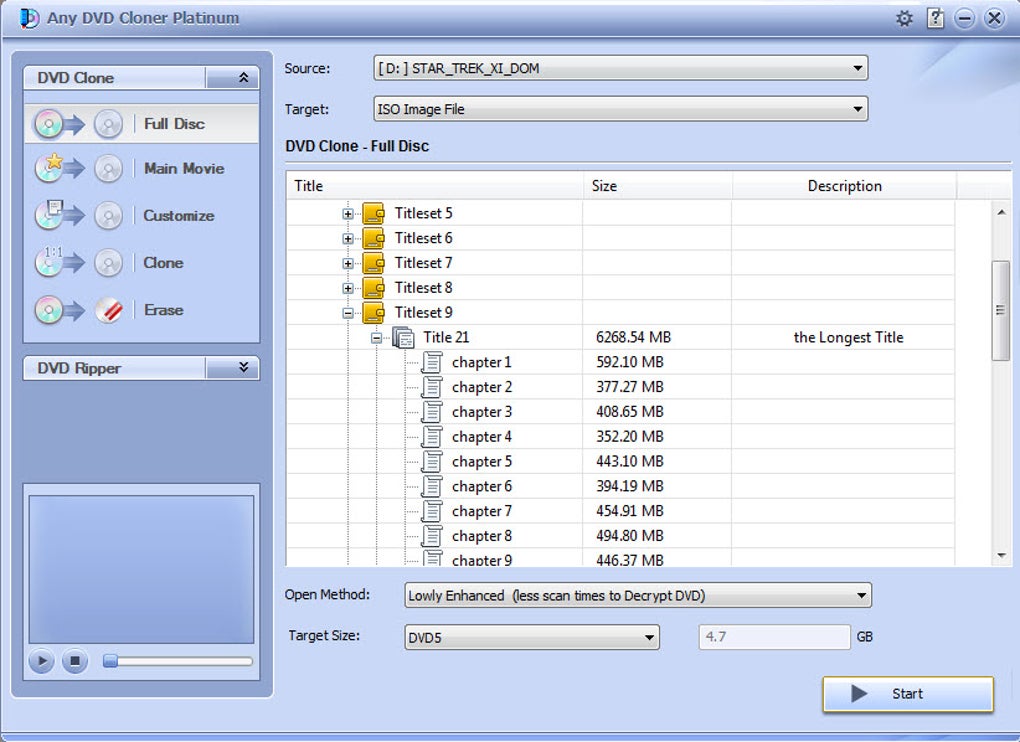Open help via question mark icon

pos(935,18)
